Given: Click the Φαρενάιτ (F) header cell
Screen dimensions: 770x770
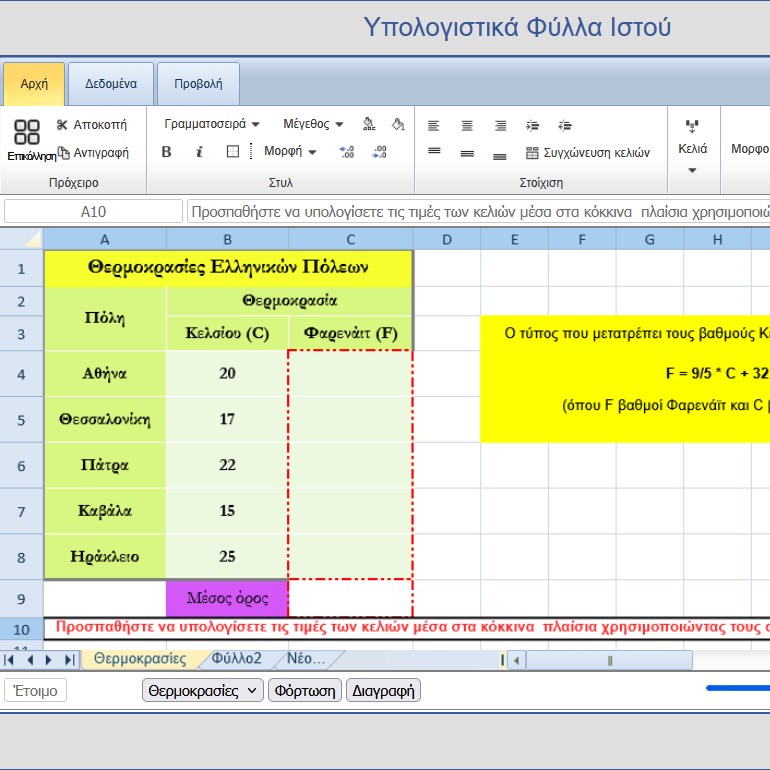Looking at the screenshot, I should coord(351,333).
